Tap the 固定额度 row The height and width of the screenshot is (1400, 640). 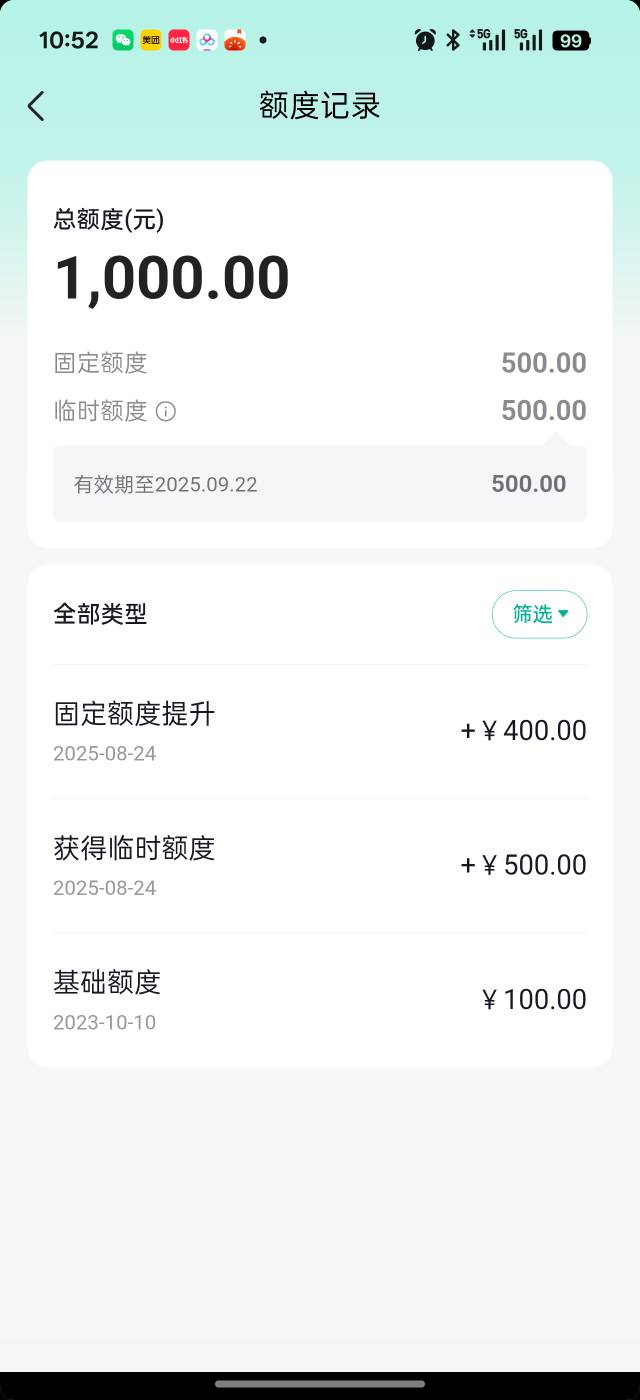pyautogui.click(x=320, y=363)
